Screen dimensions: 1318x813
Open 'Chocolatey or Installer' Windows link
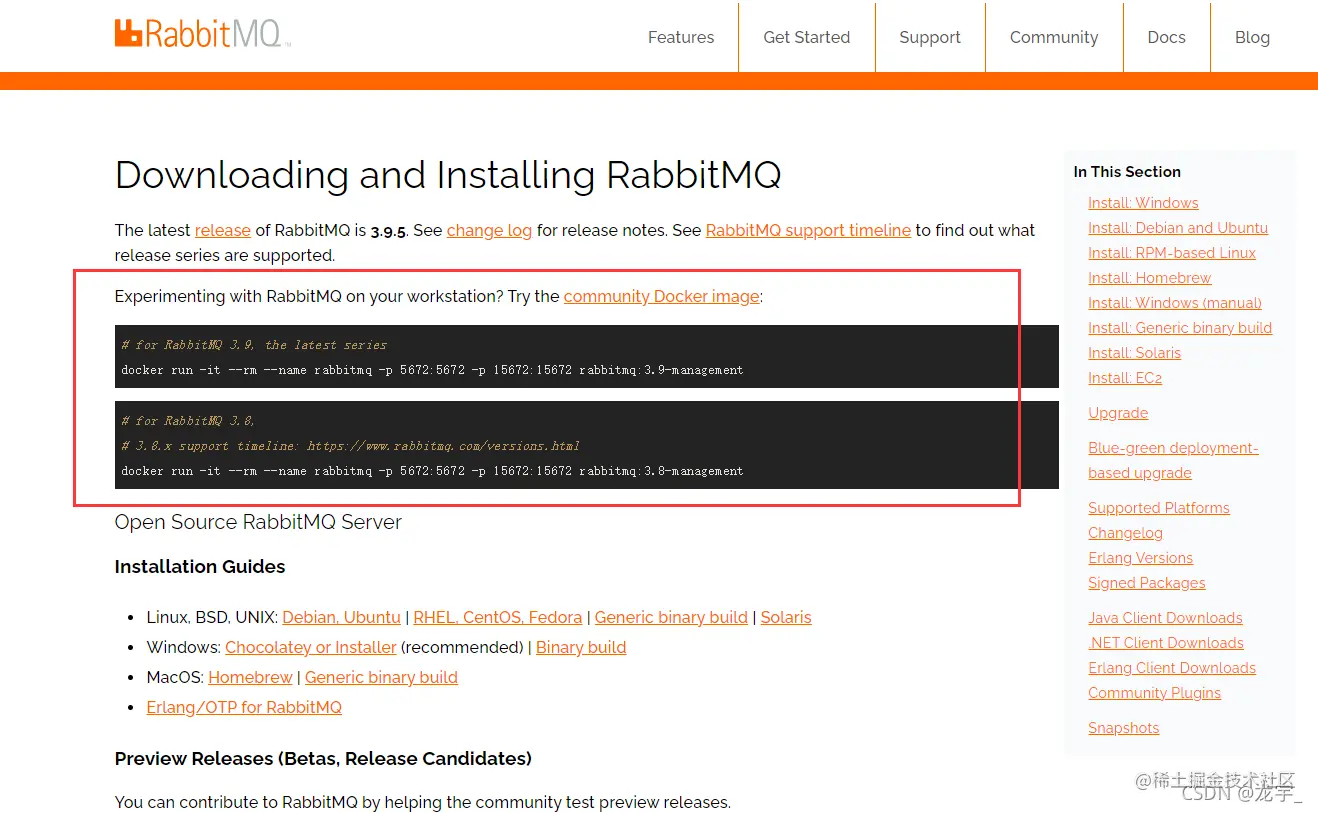point(311,647)
